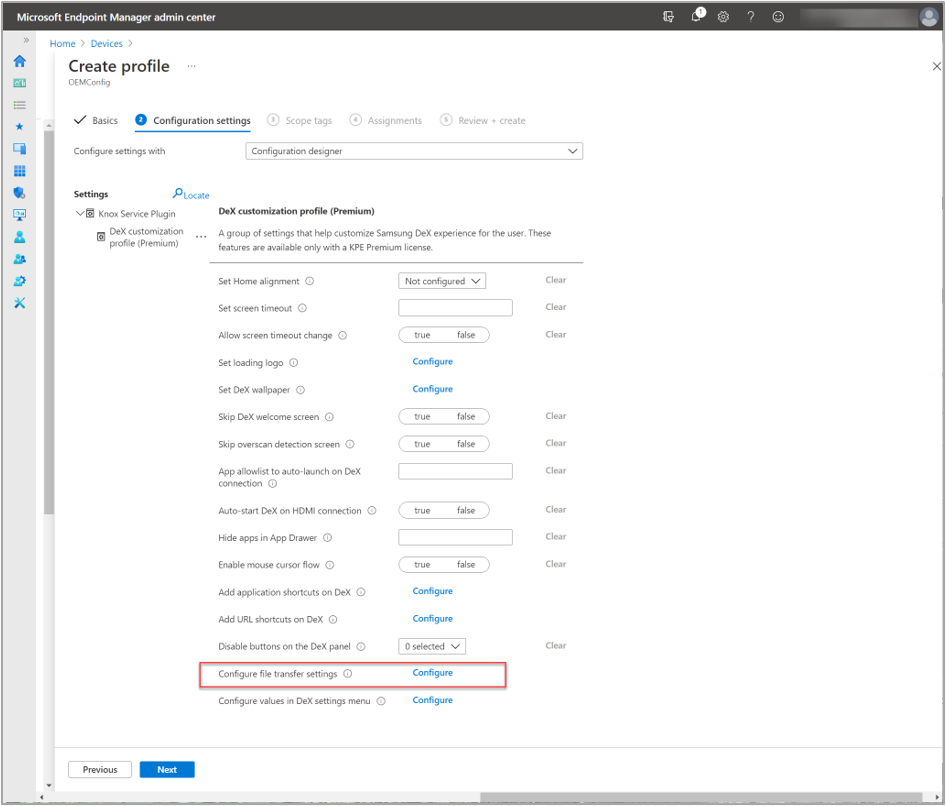This screenshot has width=946, height=806.
Task: Open All services list icon
Action: coord(19,105)
